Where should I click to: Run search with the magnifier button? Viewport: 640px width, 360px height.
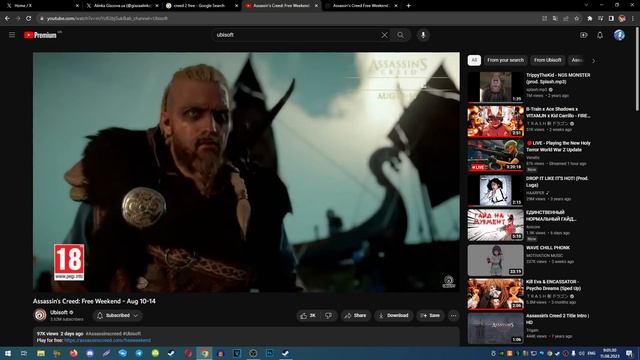(400, 35)
